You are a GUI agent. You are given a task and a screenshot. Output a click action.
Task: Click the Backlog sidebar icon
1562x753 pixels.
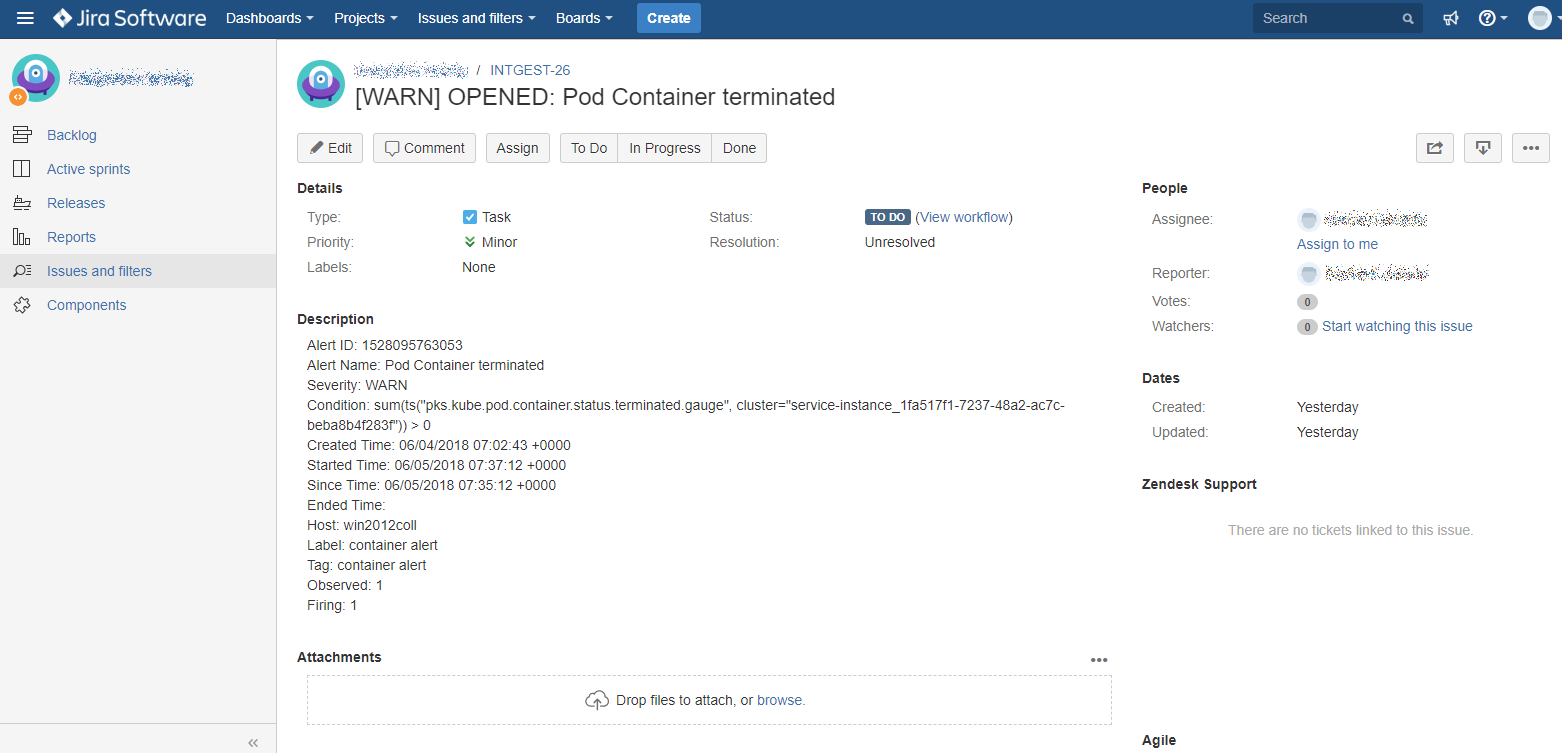21,135
